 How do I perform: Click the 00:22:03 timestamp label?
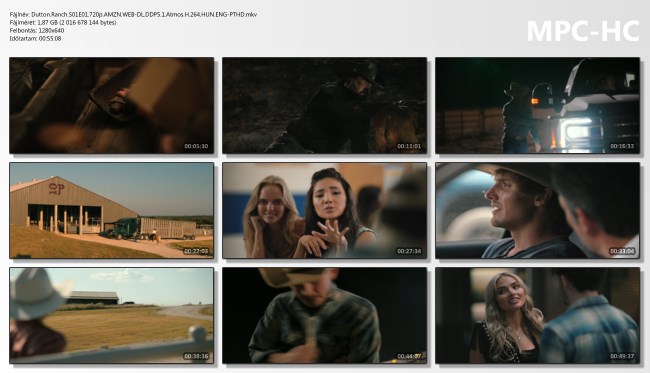196,251
